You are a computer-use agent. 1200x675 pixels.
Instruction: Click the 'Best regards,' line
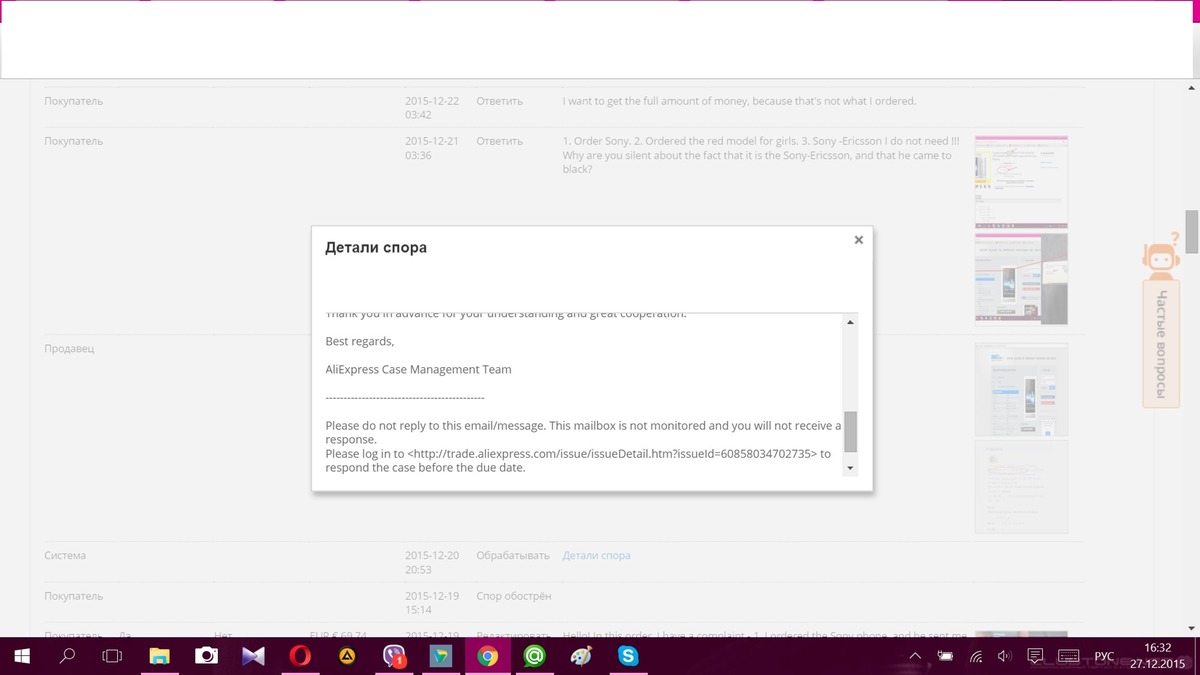click(360, 341)
